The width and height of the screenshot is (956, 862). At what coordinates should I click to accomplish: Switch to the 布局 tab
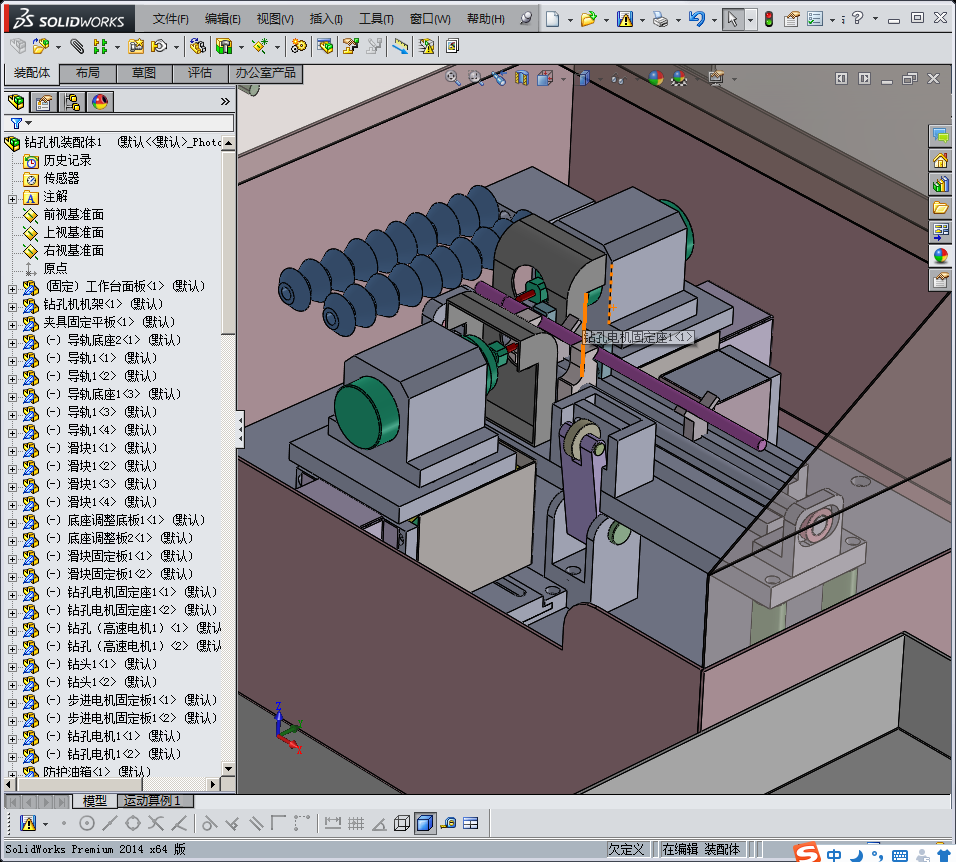click(88, 73)
